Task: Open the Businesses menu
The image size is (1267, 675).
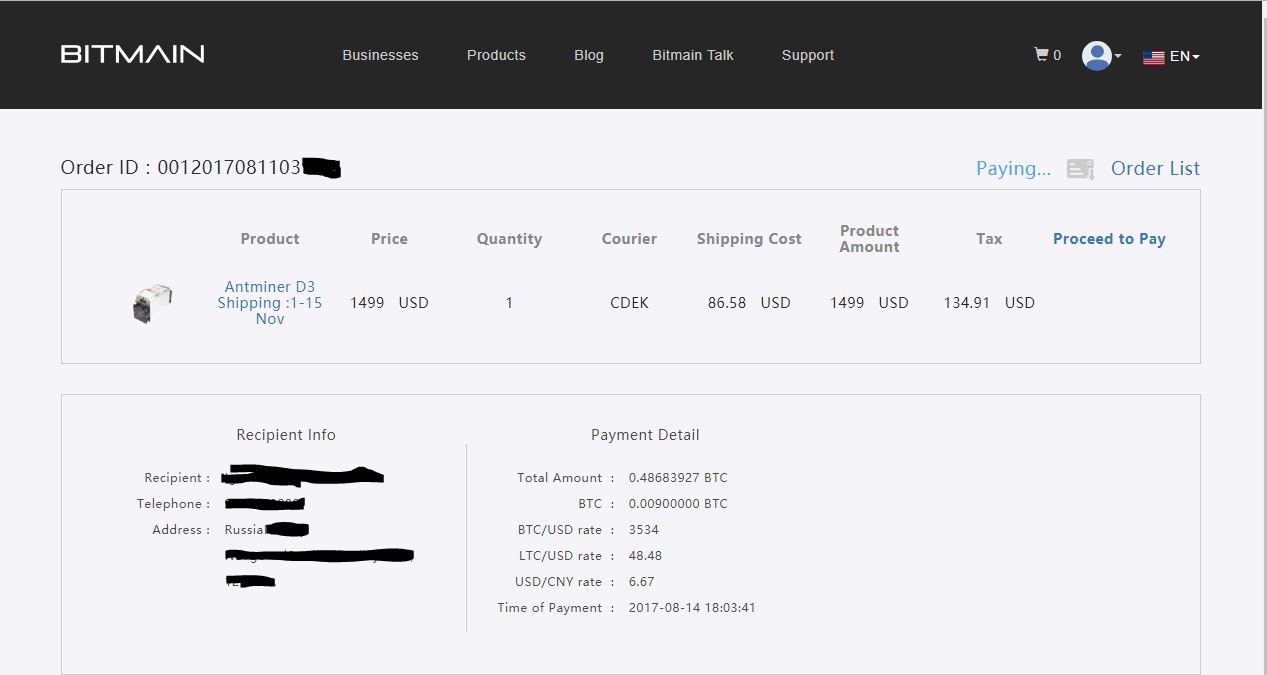Action: [380, 55]
